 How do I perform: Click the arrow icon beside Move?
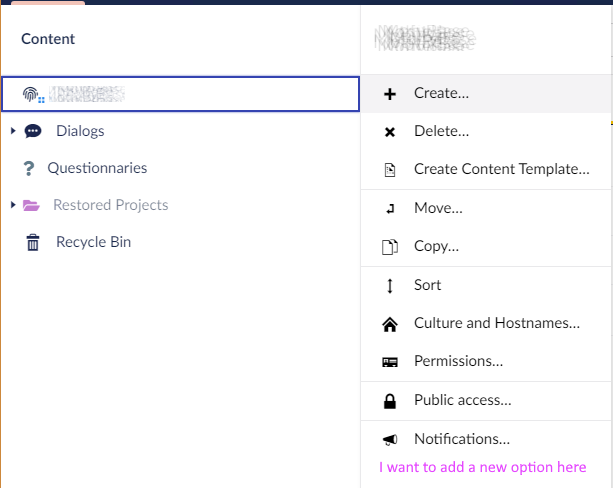pos(390,209)
